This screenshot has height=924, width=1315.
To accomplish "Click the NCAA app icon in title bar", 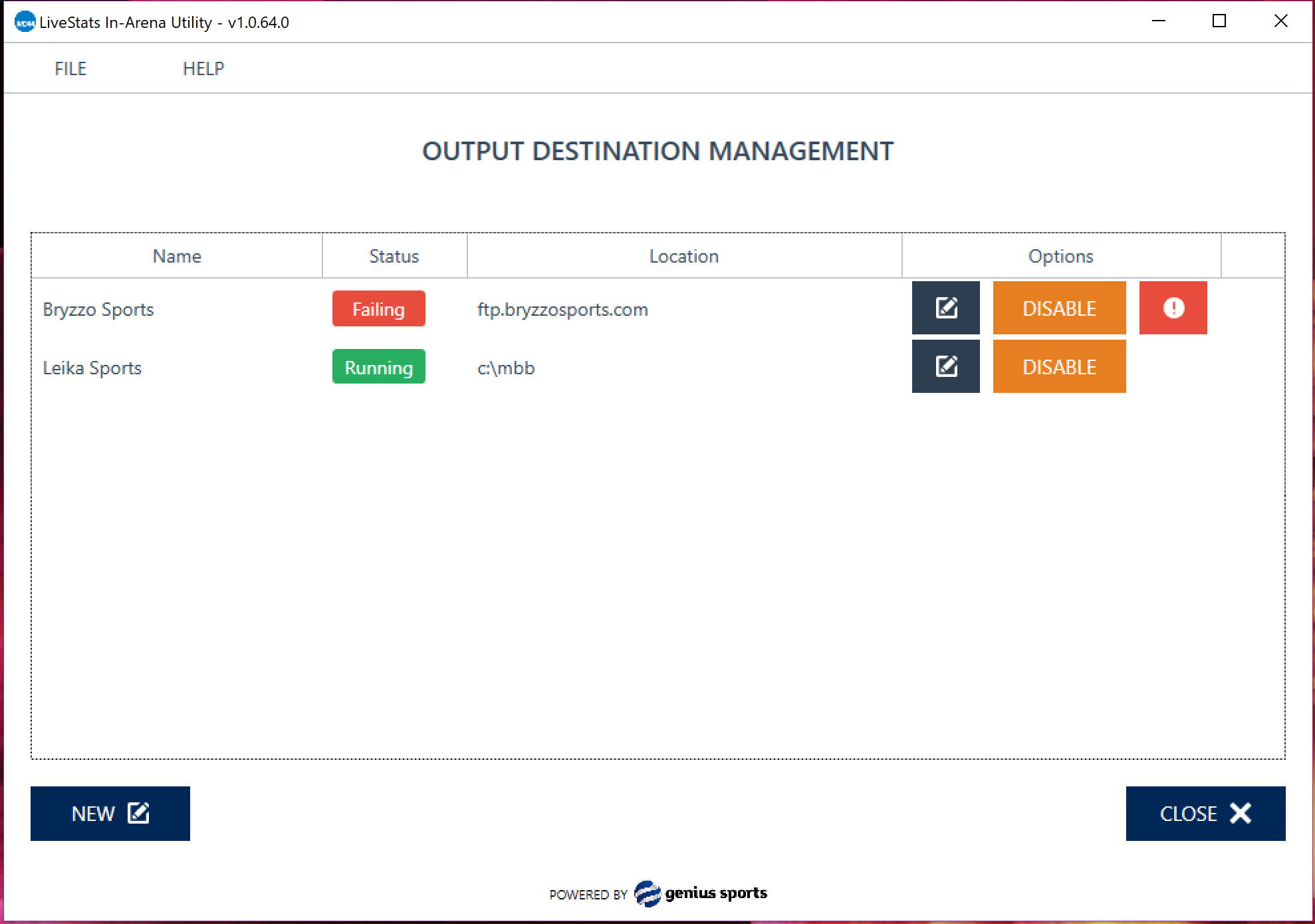I will [25, 22].
